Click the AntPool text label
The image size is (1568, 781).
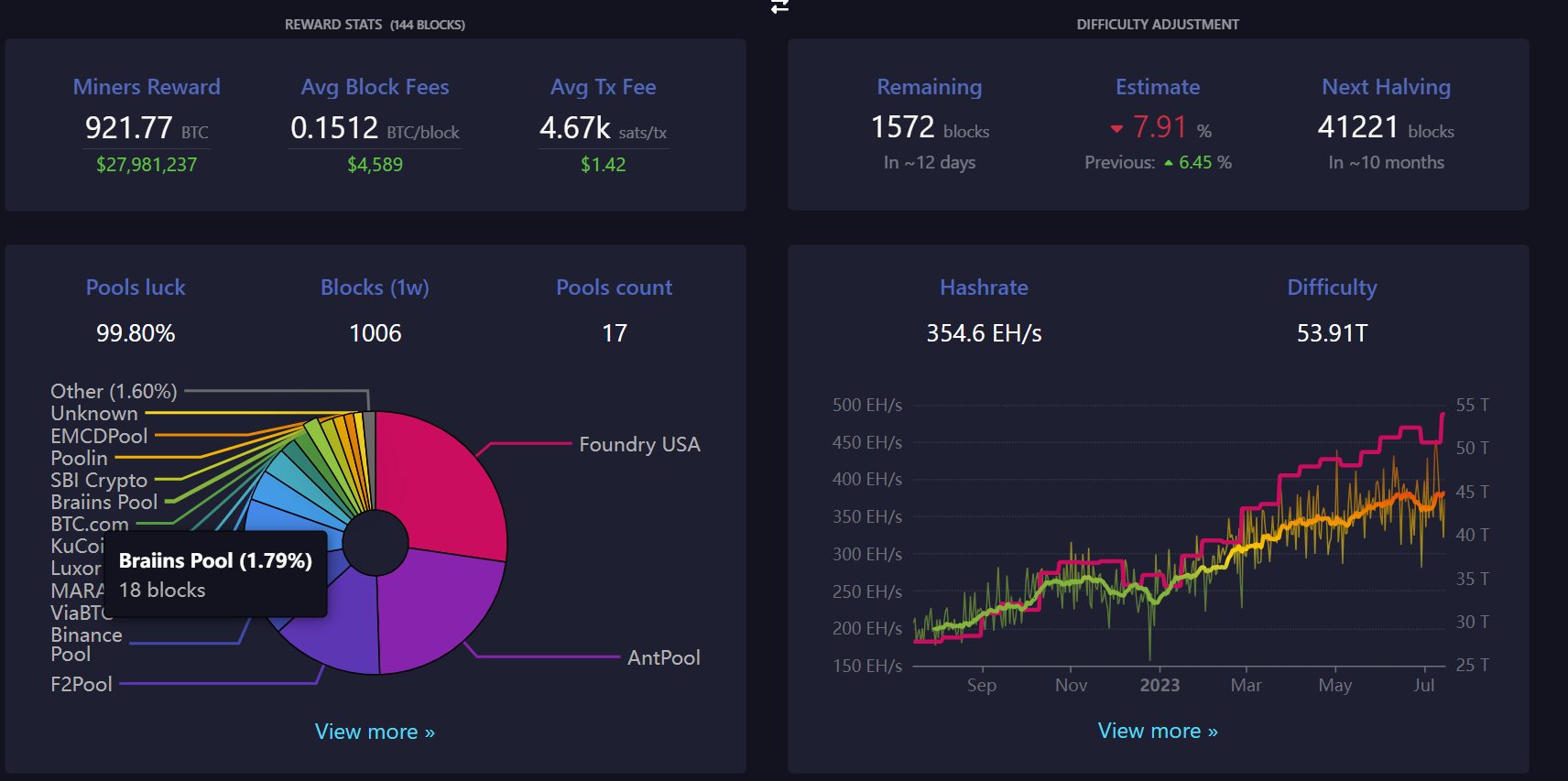pos(663,657)
